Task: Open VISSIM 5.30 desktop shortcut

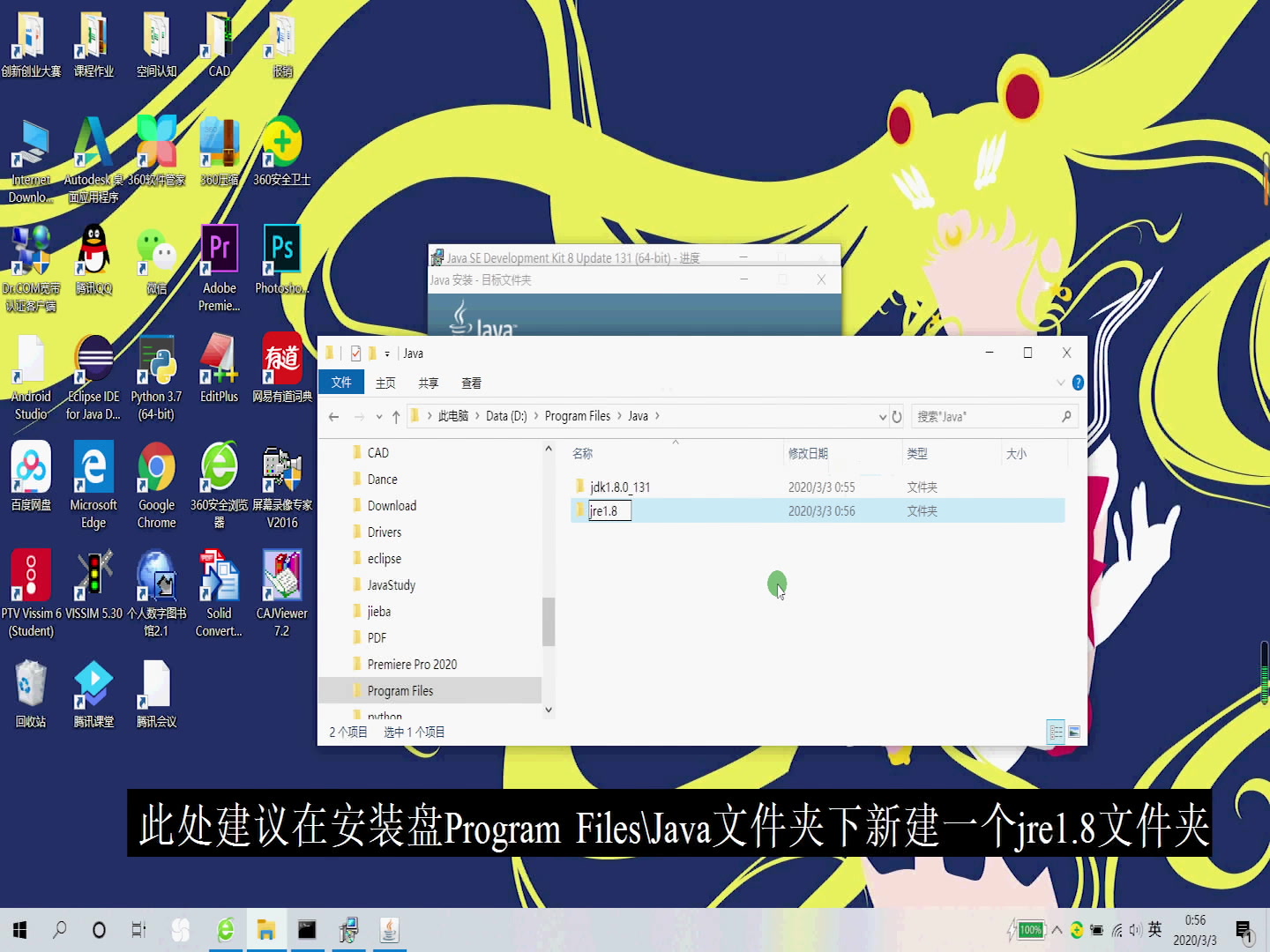Action: pos(93,584)
